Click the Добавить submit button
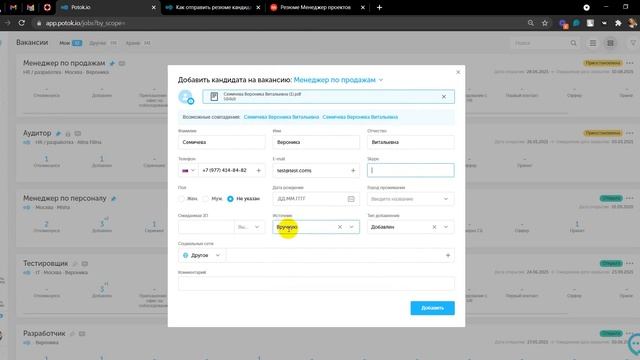Image resolution: width=640 pixels, height=360 pixels. [x=432, y=308]
